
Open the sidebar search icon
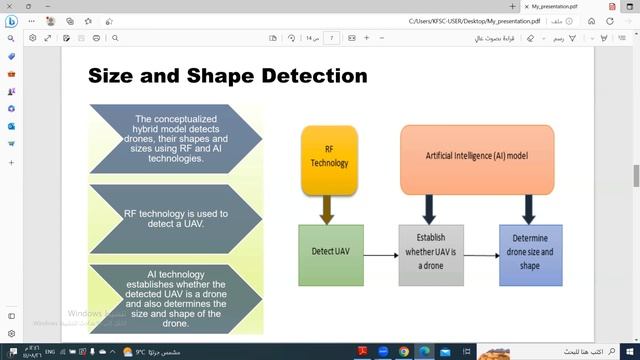tap(11, 38)
